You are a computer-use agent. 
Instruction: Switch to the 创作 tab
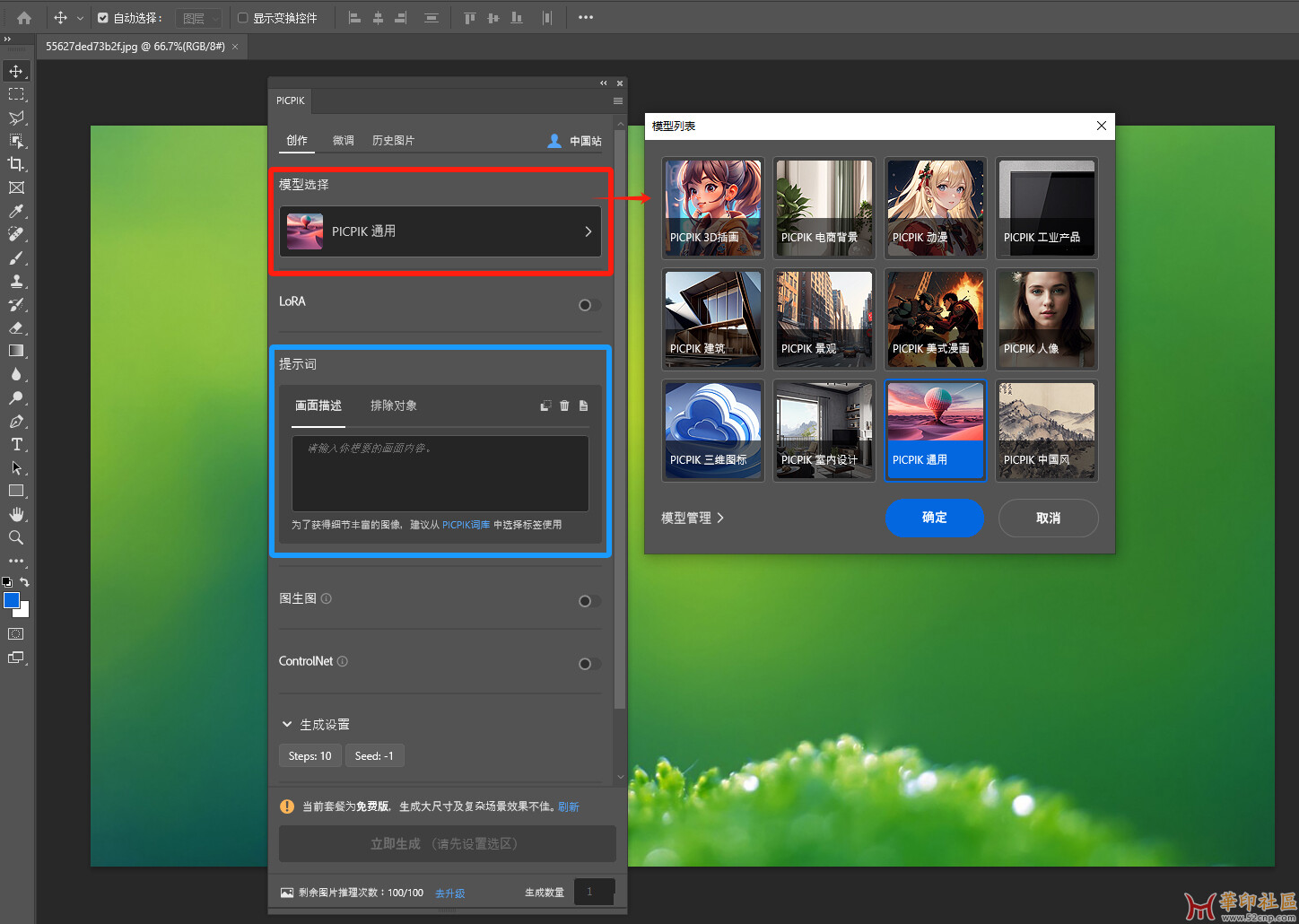pos(297,140)
